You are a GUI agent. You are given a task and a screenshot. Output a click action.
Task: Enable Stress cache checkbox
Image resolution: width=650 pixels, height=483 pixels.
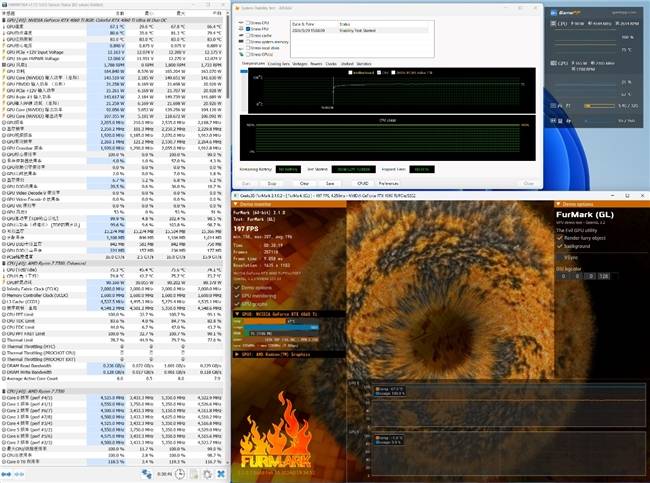pyautogui.click(x=248, y=35)
